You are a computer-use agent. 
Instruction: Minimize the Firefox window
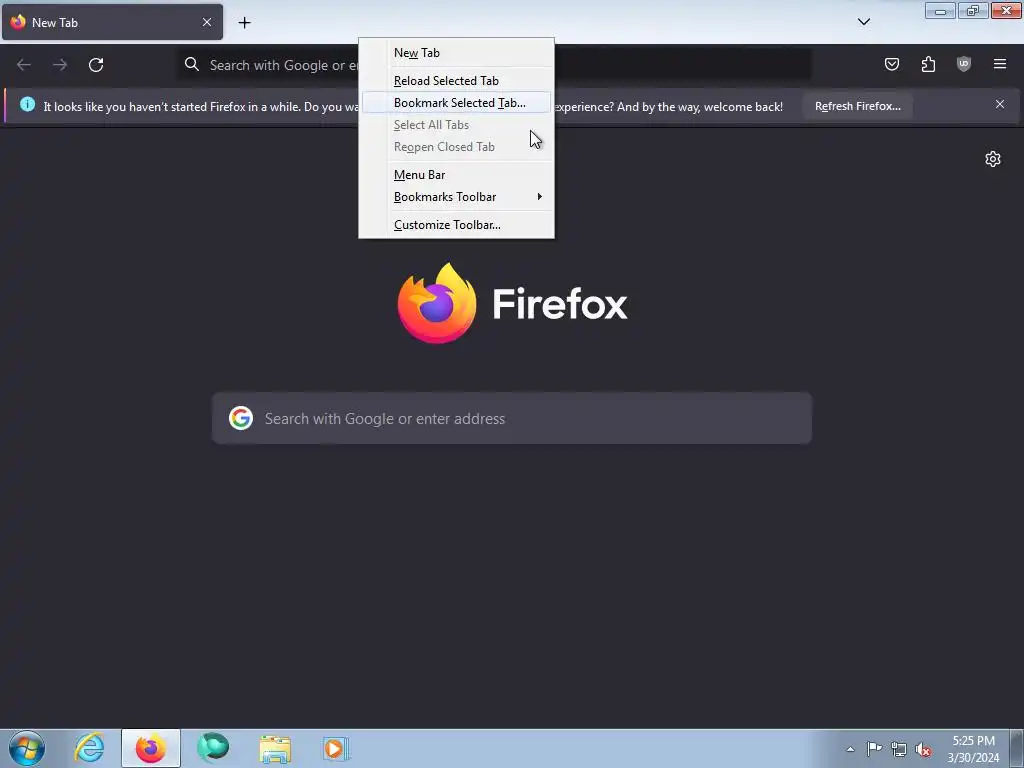[x=940, y=11]
